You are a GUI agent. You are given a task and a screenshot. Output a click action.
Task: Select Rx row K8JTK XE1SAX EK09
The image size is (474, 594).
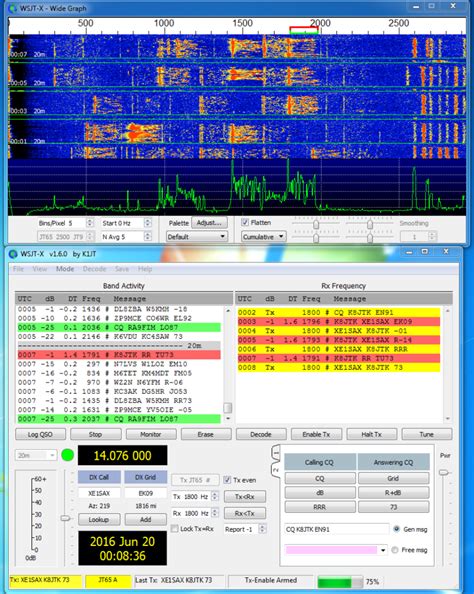point(339,322)
